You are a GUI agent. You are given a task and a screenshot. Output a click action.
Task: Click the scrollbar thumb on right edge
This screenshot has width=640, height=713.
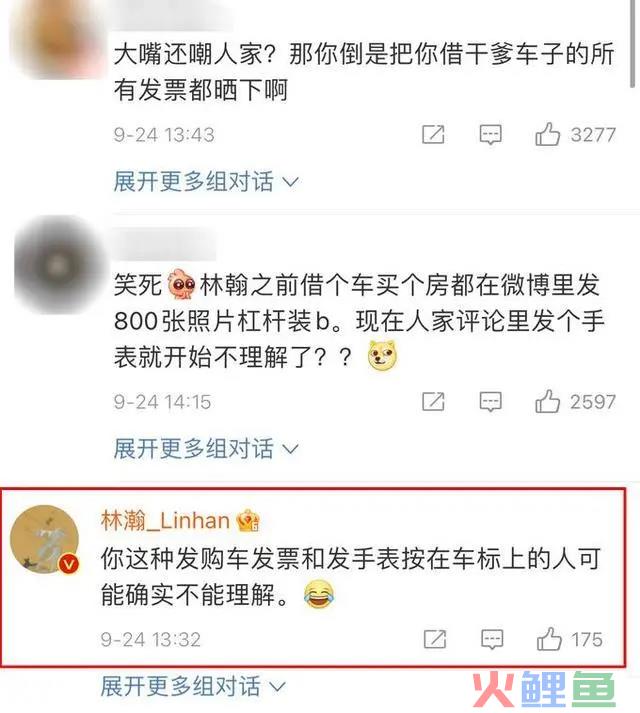632,43
